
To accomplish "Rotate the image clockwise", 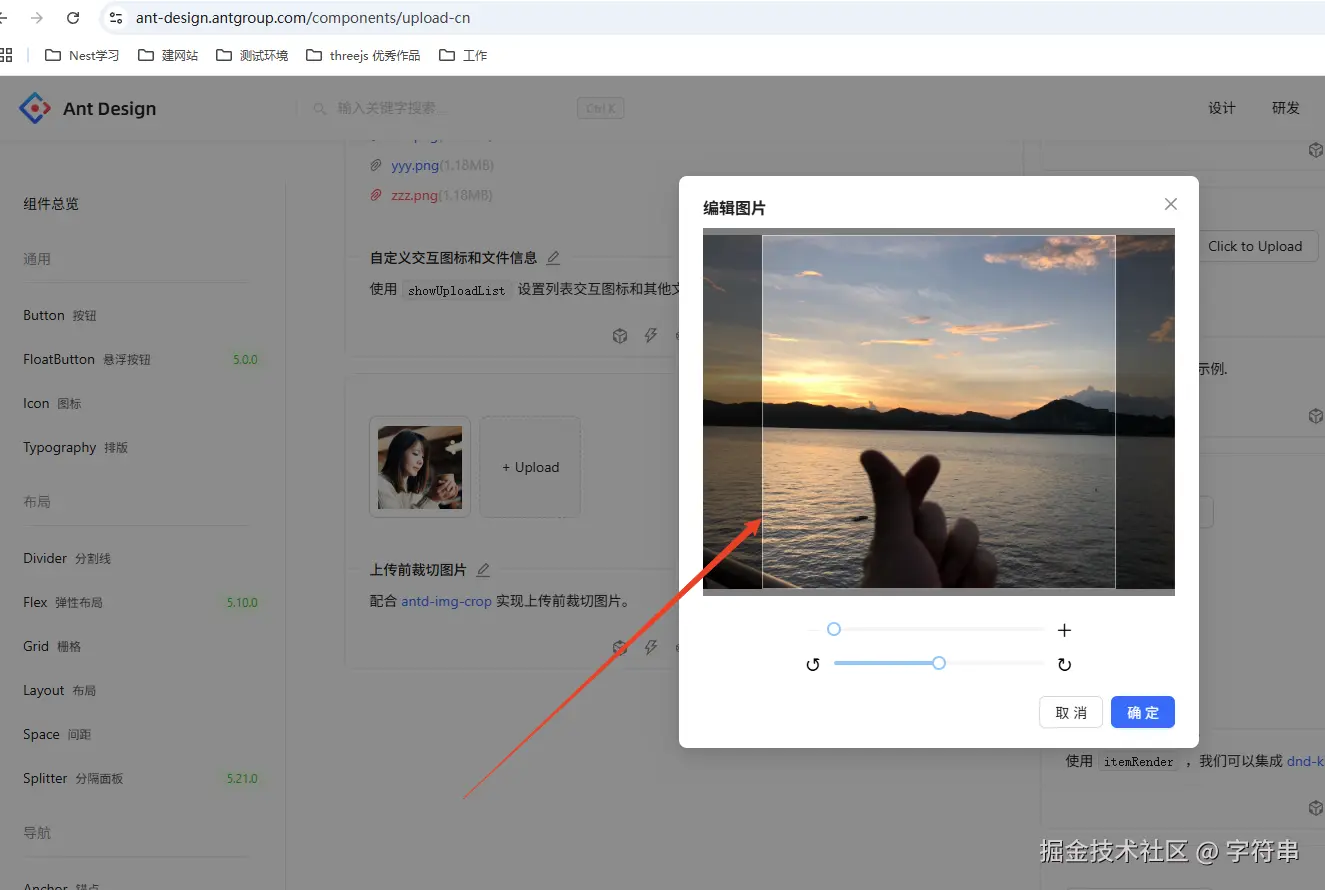I will 1064,663.
